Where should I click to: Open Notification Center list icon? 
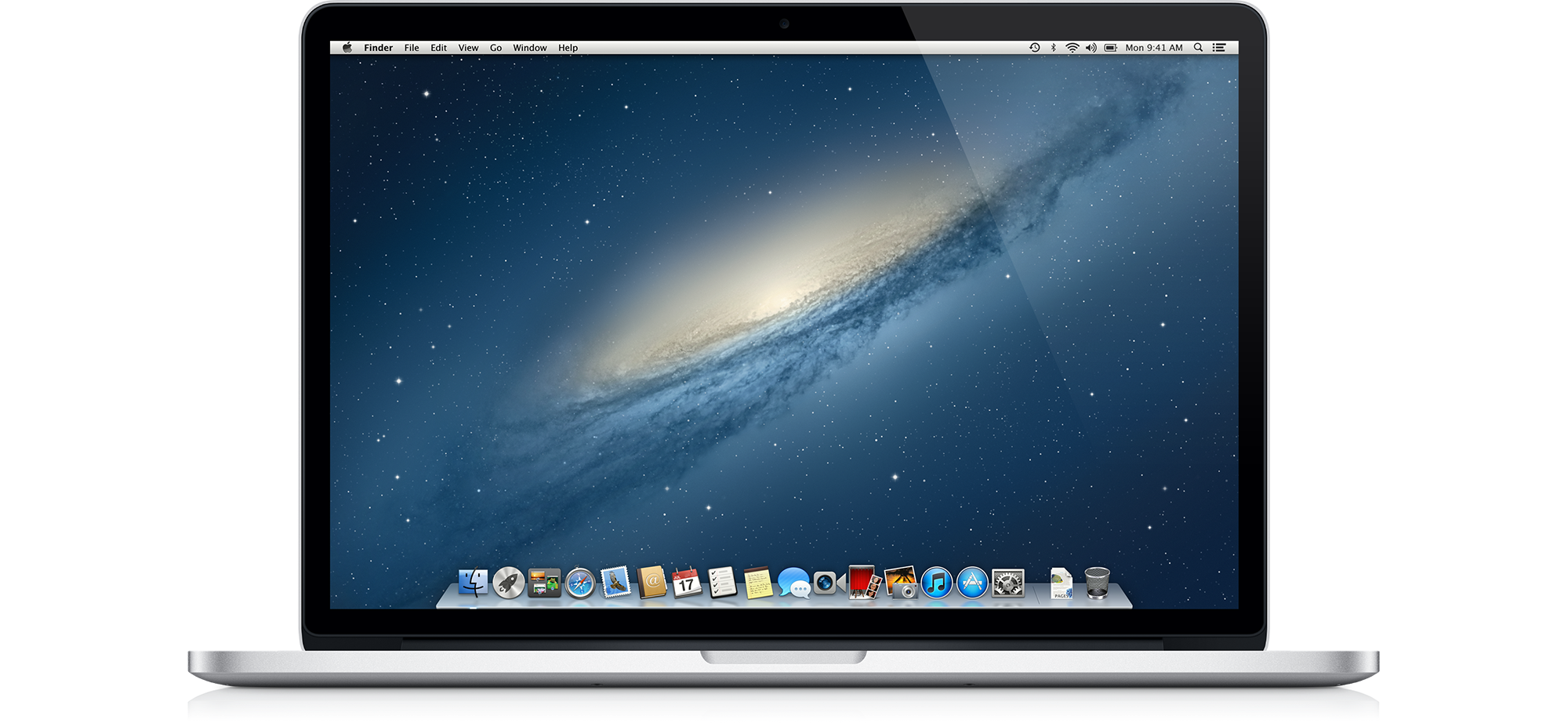pos(1219,48)
